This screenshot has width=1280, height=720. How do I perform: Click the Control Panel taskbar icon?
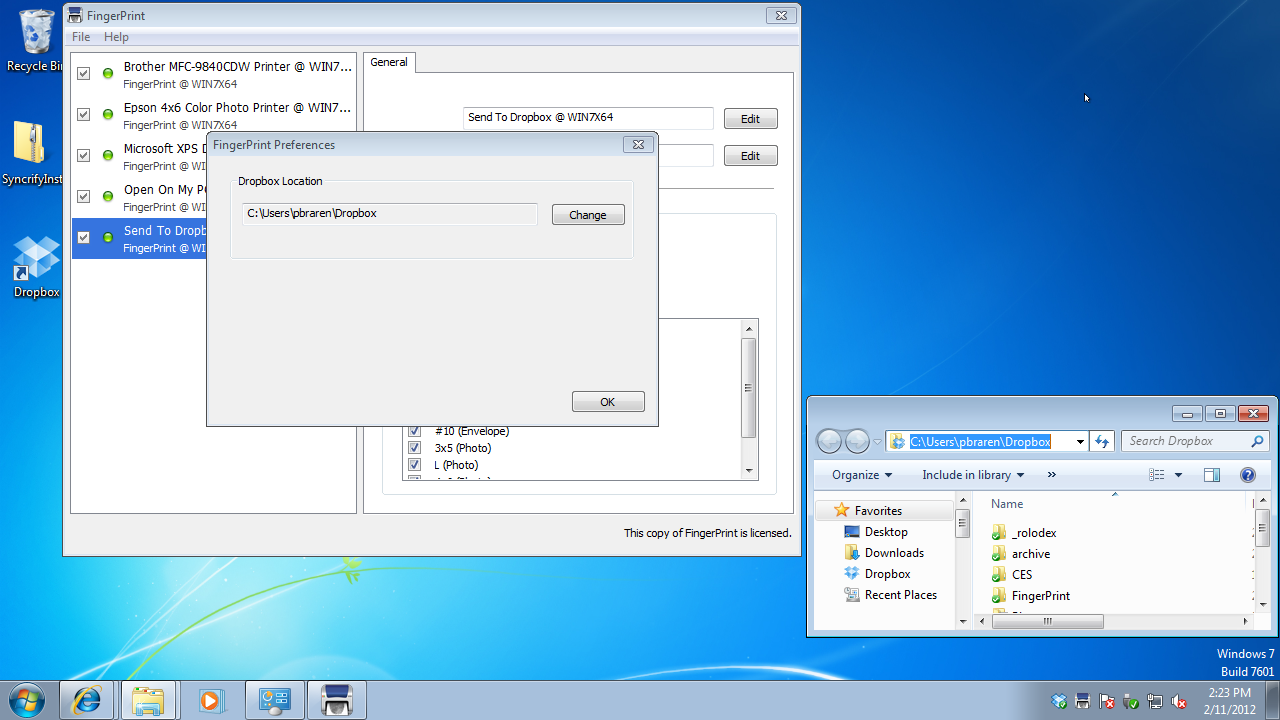pyautogui.click(x=273, y=700)
